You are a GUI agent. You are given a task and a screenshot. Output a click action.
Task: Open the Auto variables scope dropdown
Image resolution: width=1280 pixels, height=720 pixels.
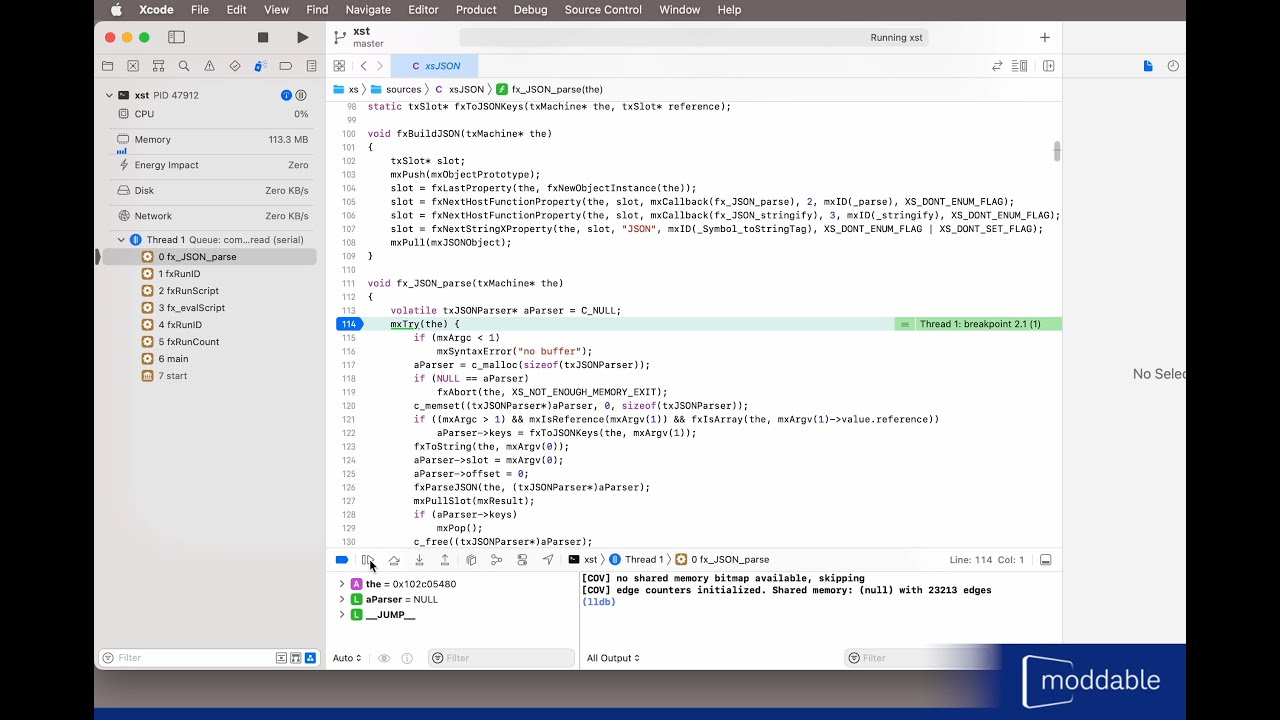tap(347, 658)
